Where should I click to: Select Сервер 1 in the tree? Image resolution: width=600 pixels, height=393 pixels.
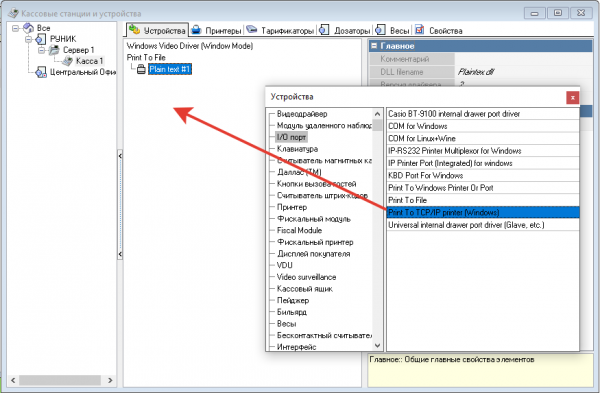[78, 50]
